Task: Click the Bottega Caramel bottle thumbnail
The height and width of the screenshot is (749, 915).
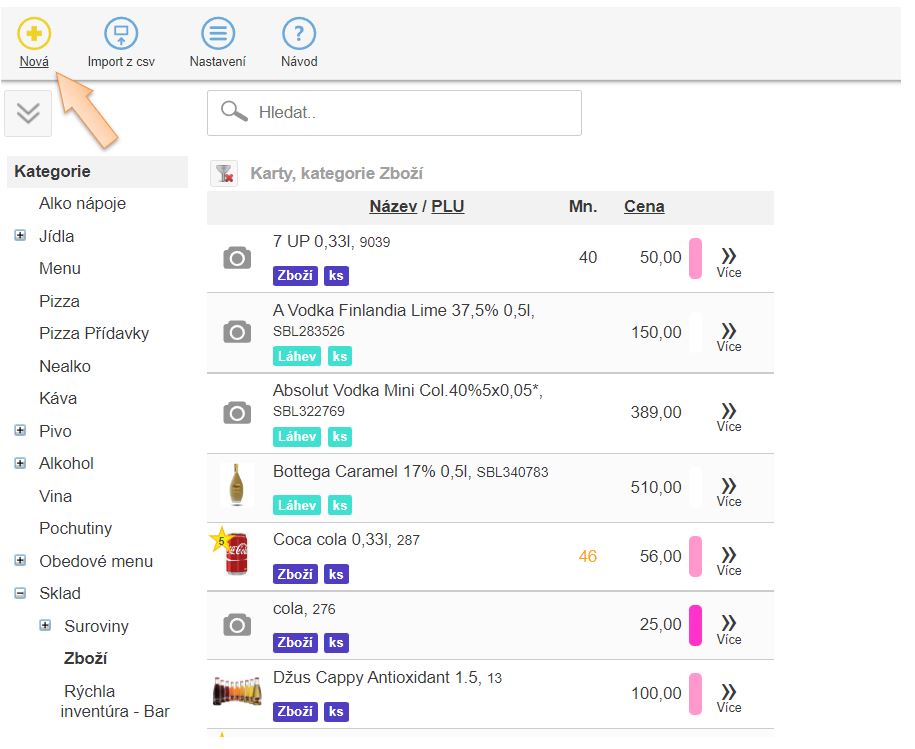Action: tap(237, 486)
